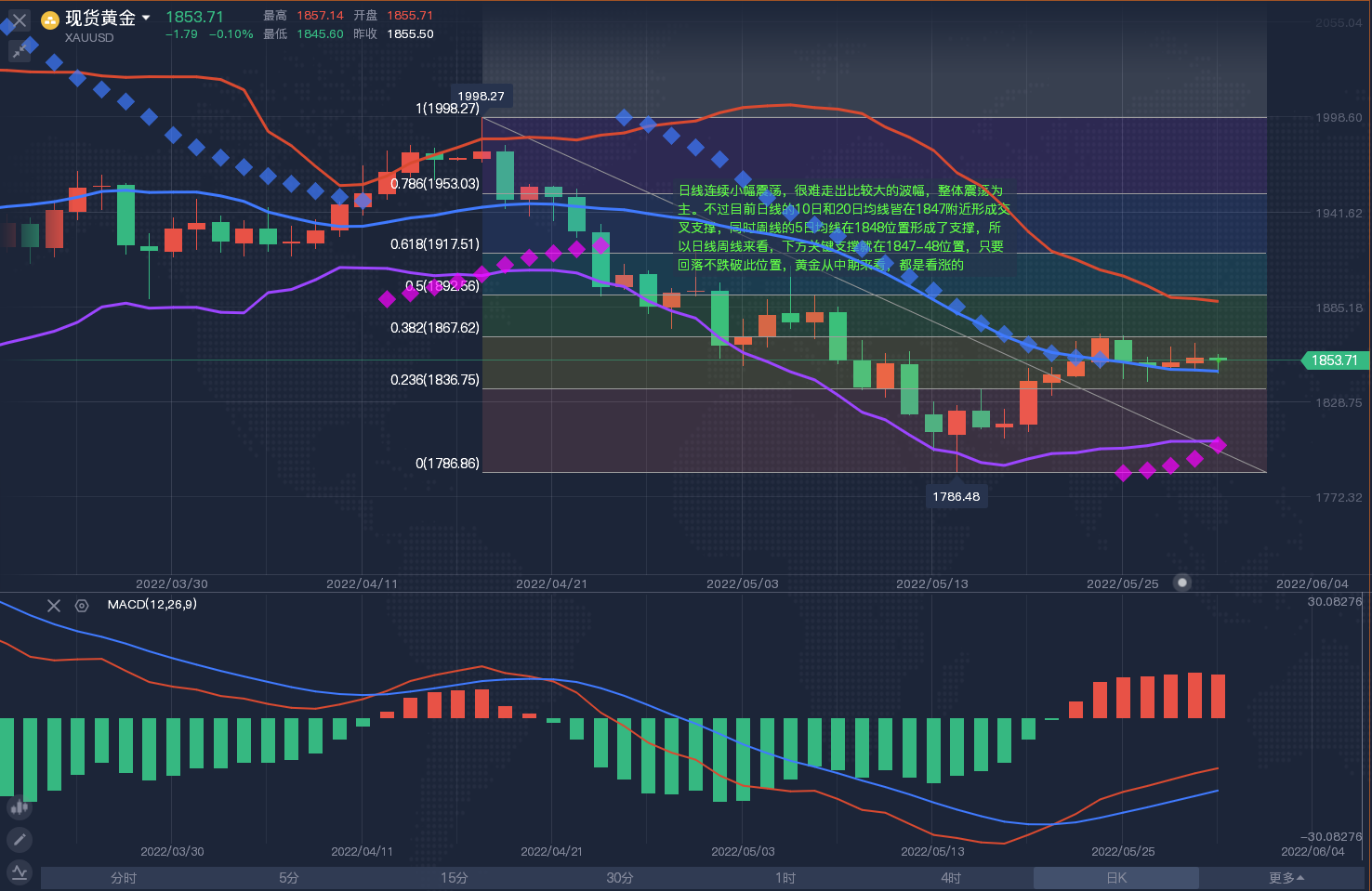The image size is (1372, 891).
Task: Choose the 4时 timeframe button
Action: [x=951, y=878]
